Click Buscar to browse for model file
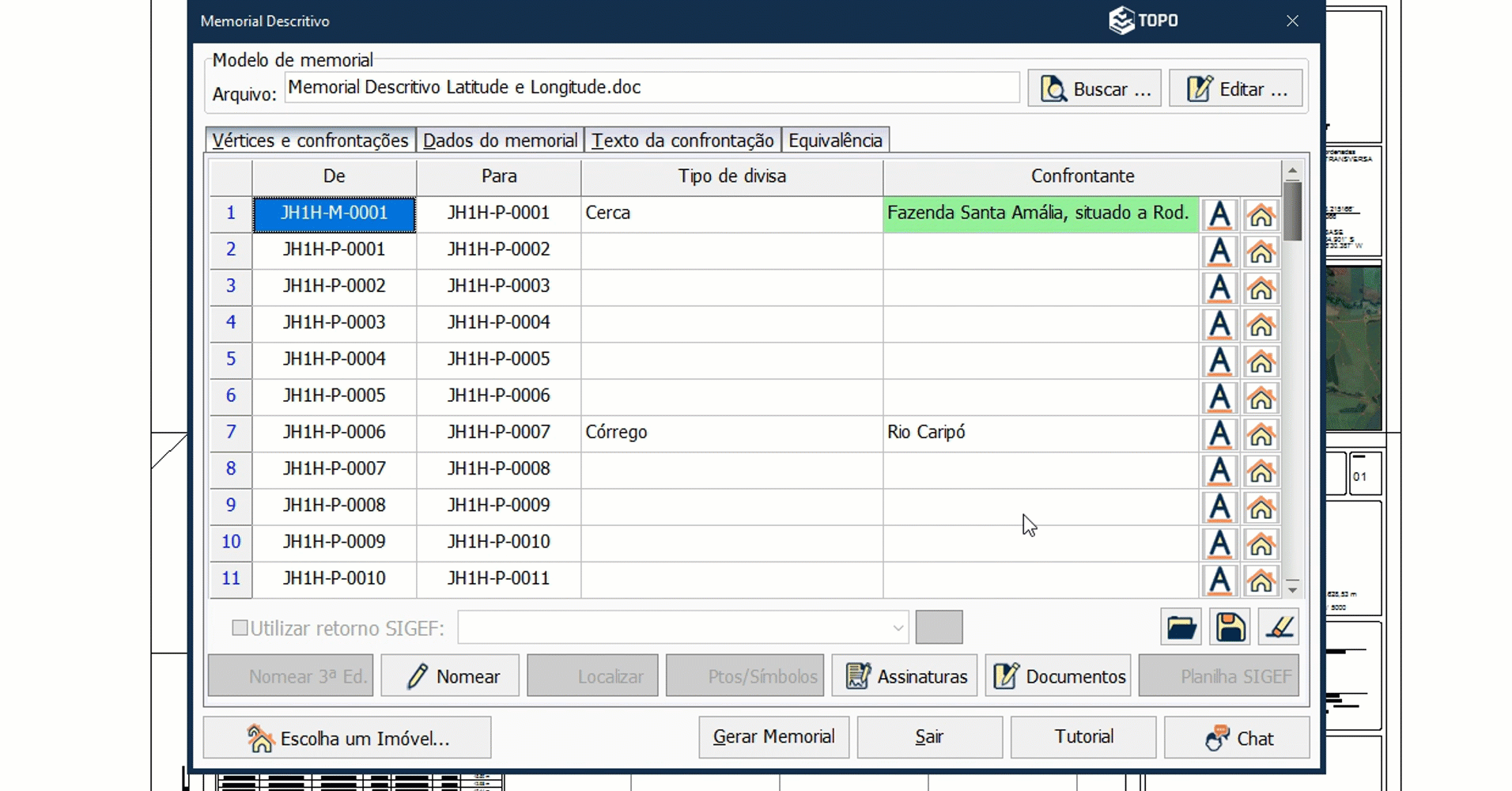Viewport: 1512px width, 791px height. pyautogui.click(x=1094, y=89)
